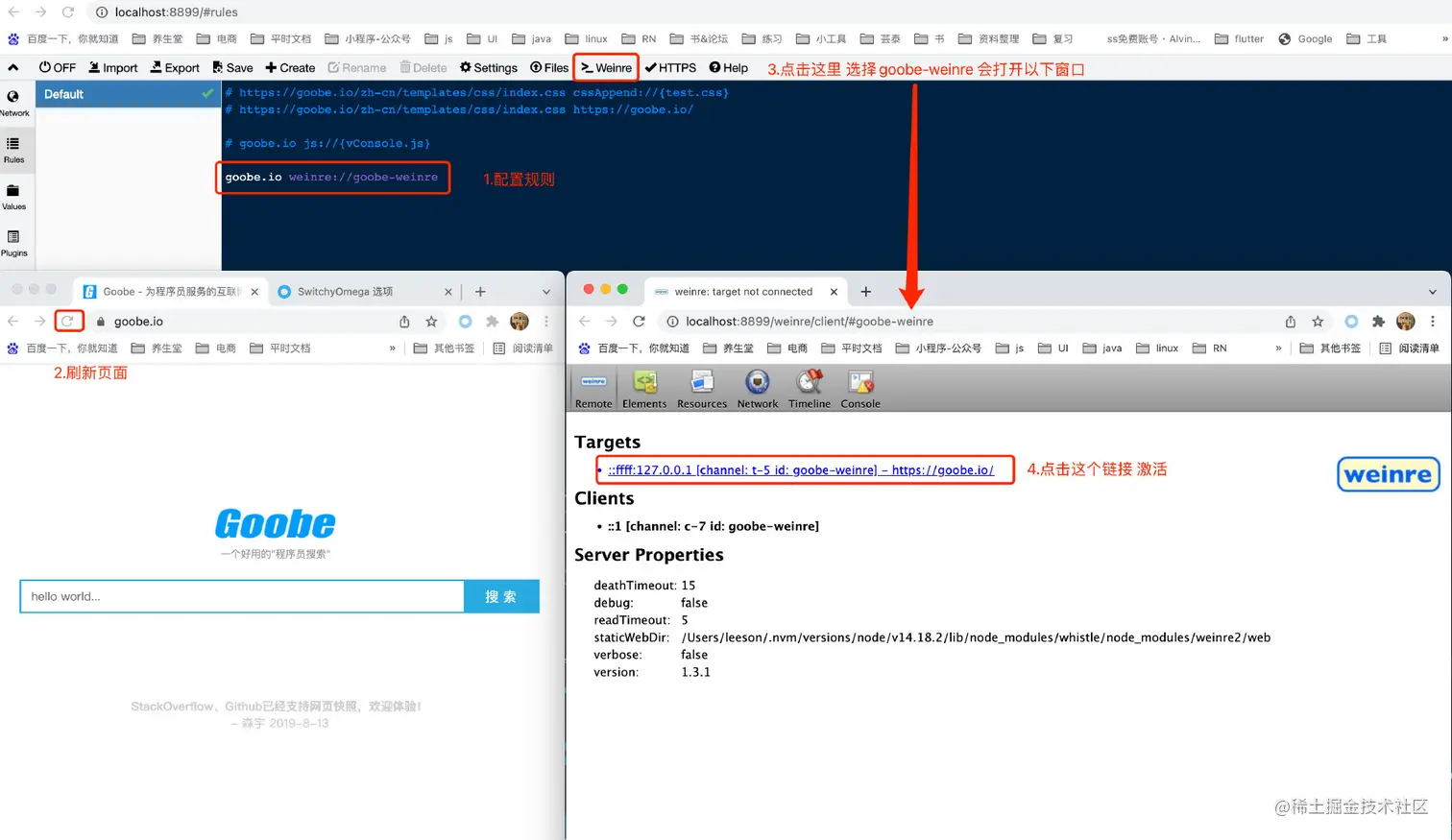1452x840 pixels.
Task: Open Files in Whistle toolbar
Action: coord(549,68)
